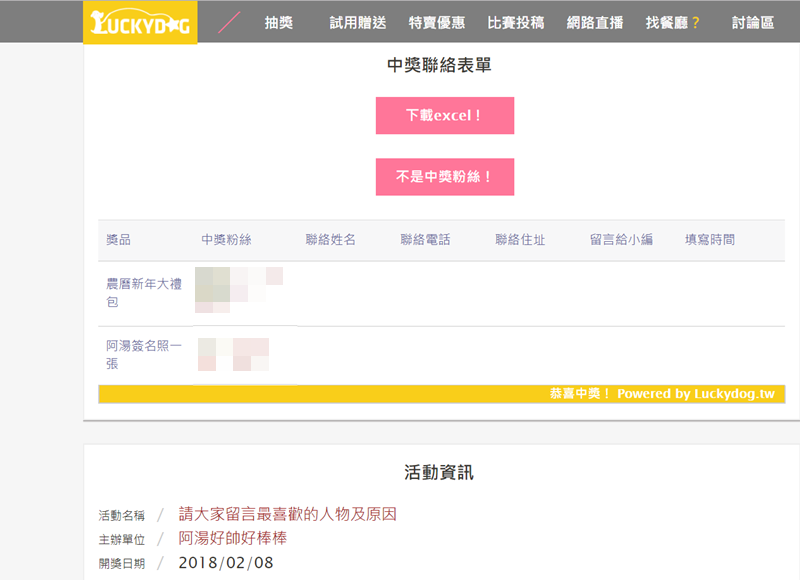This screenshot has width=800, height=580.
Task: Open blurred winner of 阿湯簽名照一張
Action: coord(233,355)
